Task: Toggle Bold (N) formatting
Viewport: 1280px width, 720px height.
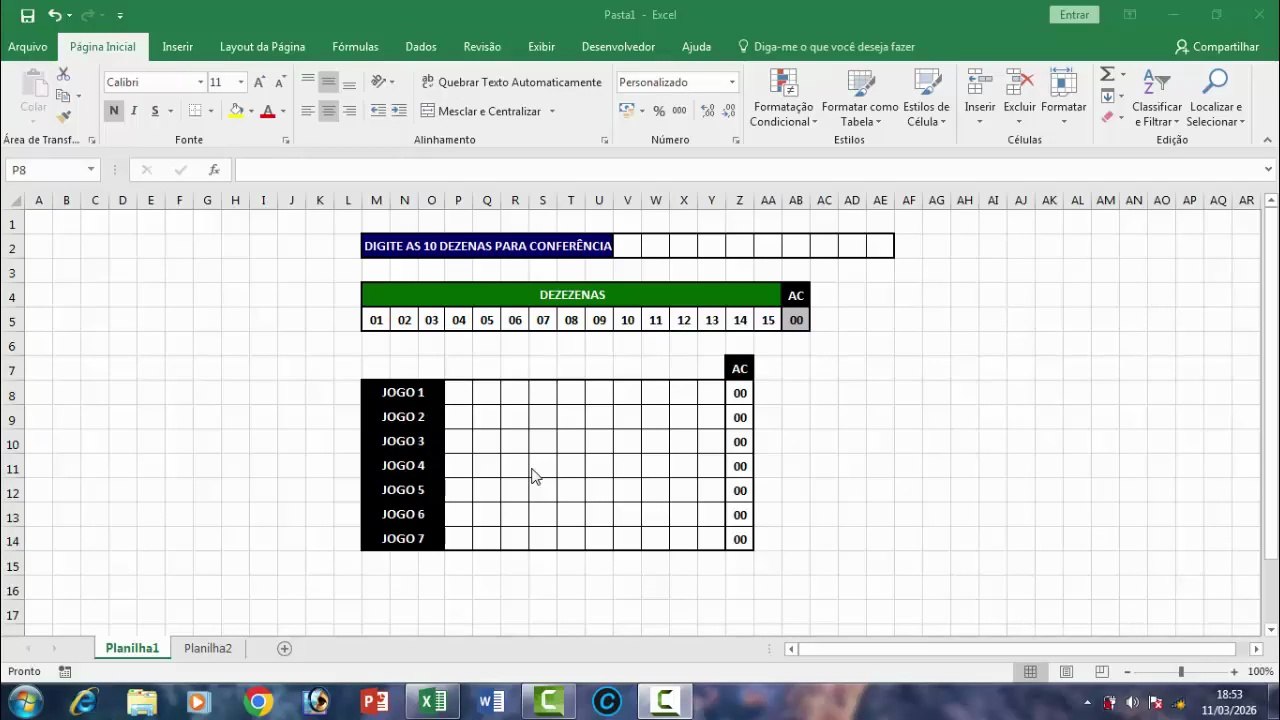Action: coord(114,111)
